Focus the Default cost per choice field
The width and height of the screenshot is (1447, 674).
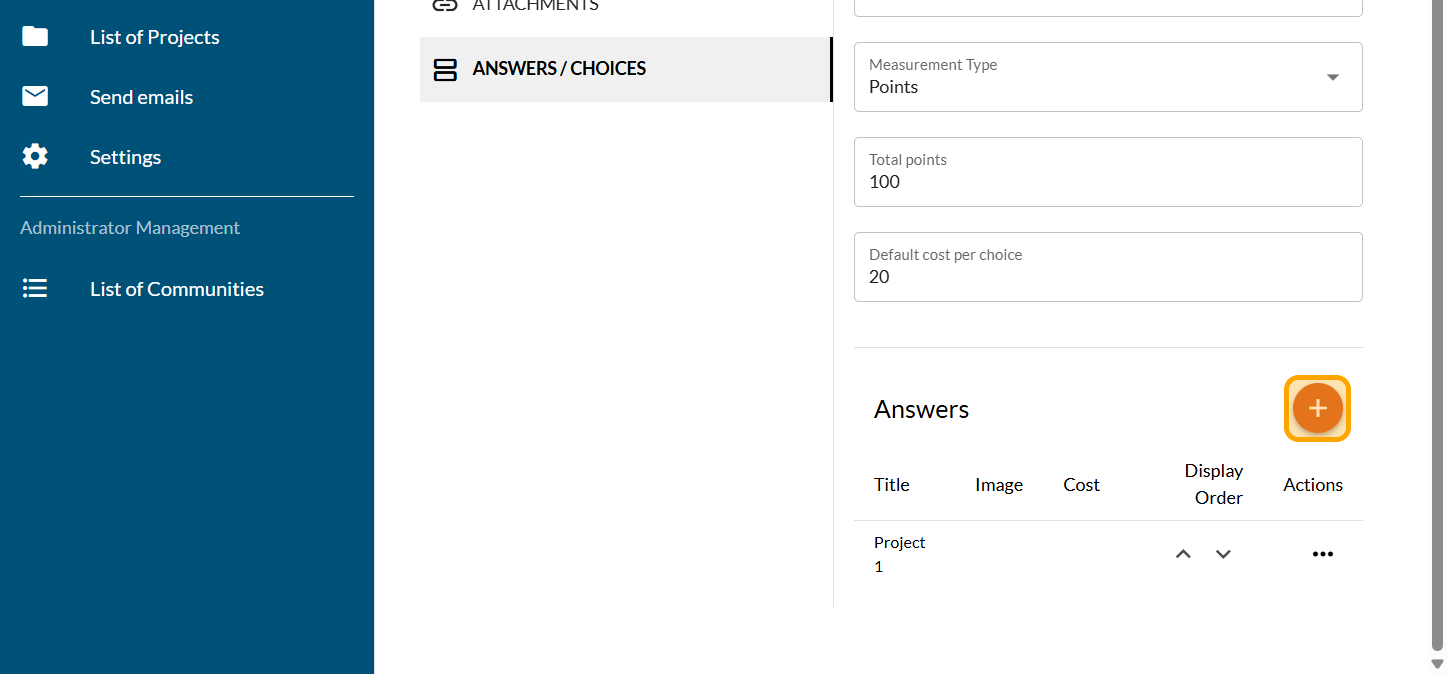tap(1107, 277)
